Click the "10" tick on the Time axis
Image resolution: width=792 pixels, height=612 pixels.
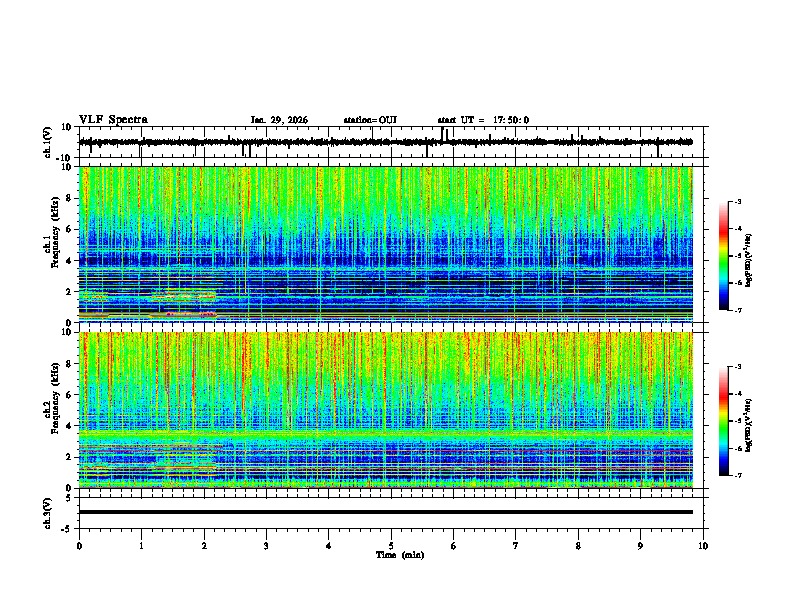click(703, 545)
